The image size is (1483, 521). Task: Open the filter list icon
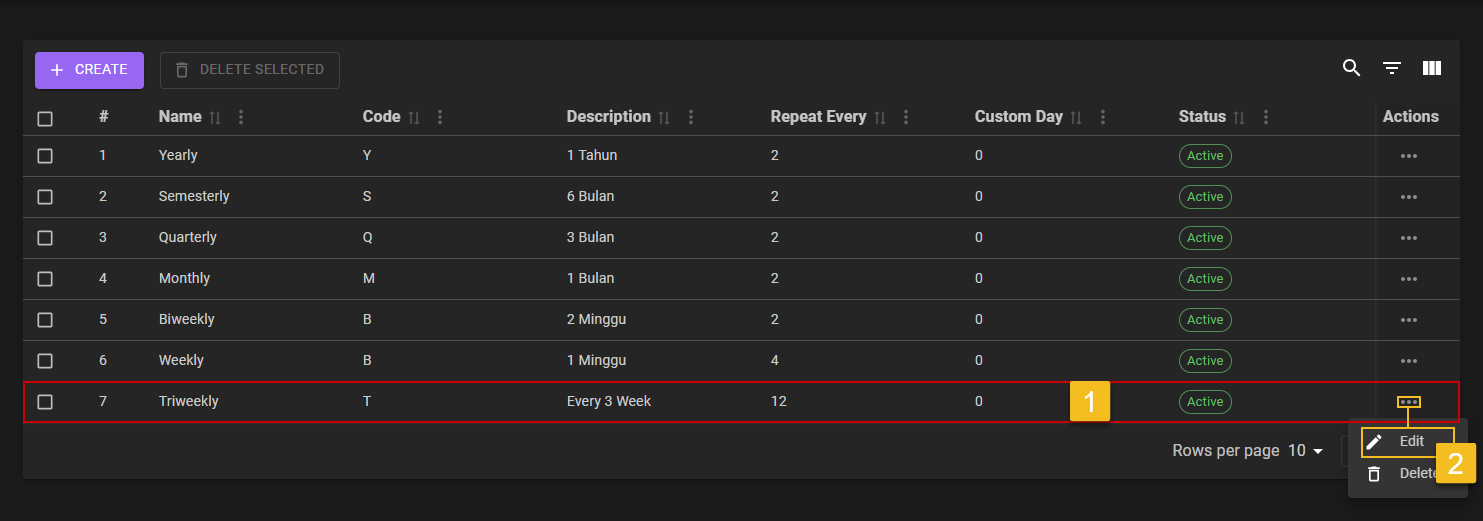pyautogui.click(x=1391, y=68)
